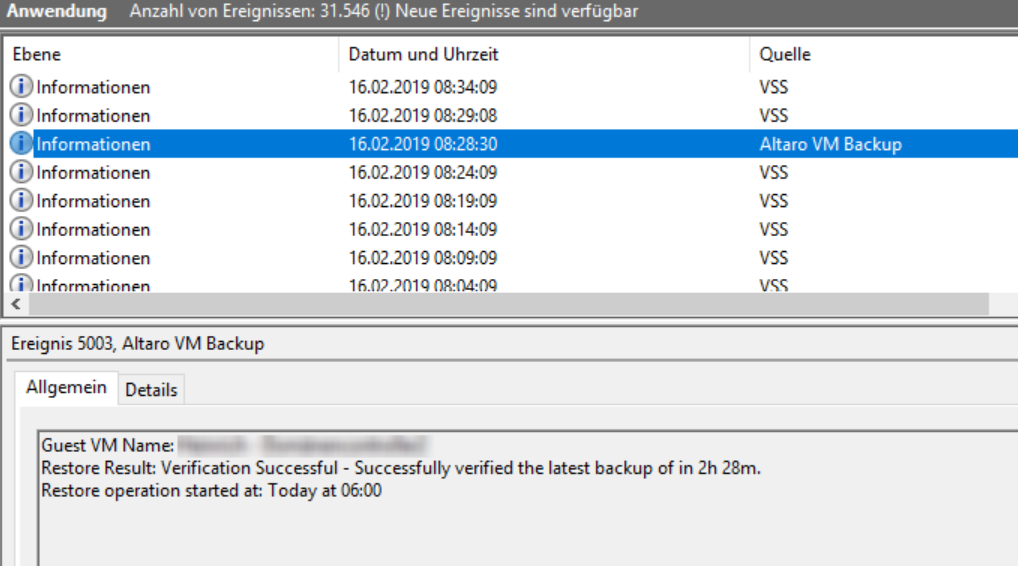Click info icon of 08:09:09 event row

(x=21, y=258)
